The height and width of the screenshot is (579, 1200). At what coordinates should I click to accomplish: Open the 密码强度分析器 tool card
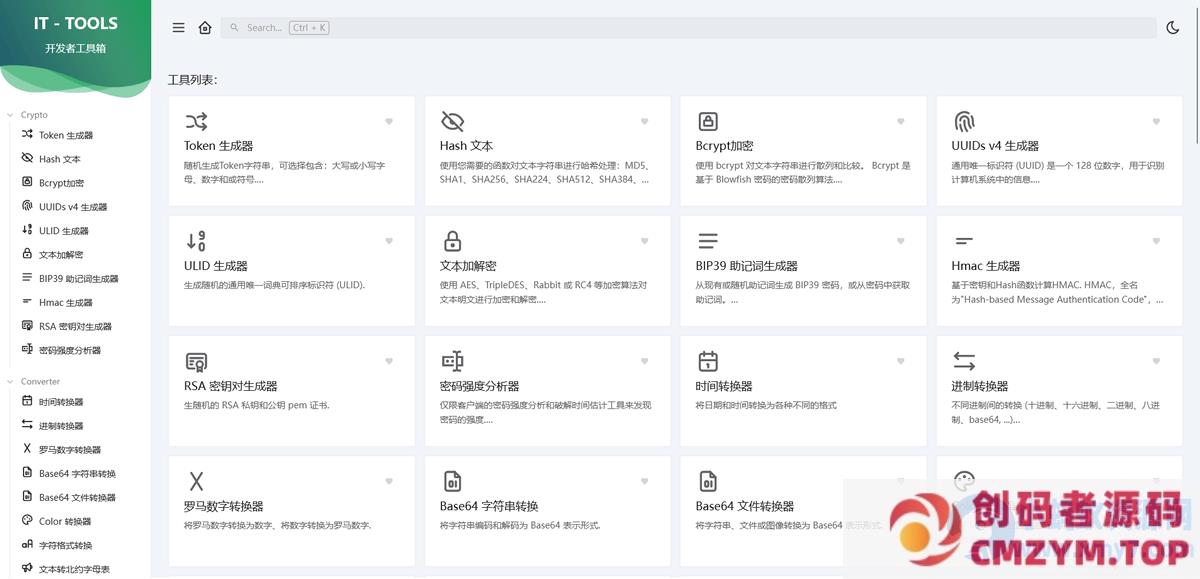click(546, 390)
